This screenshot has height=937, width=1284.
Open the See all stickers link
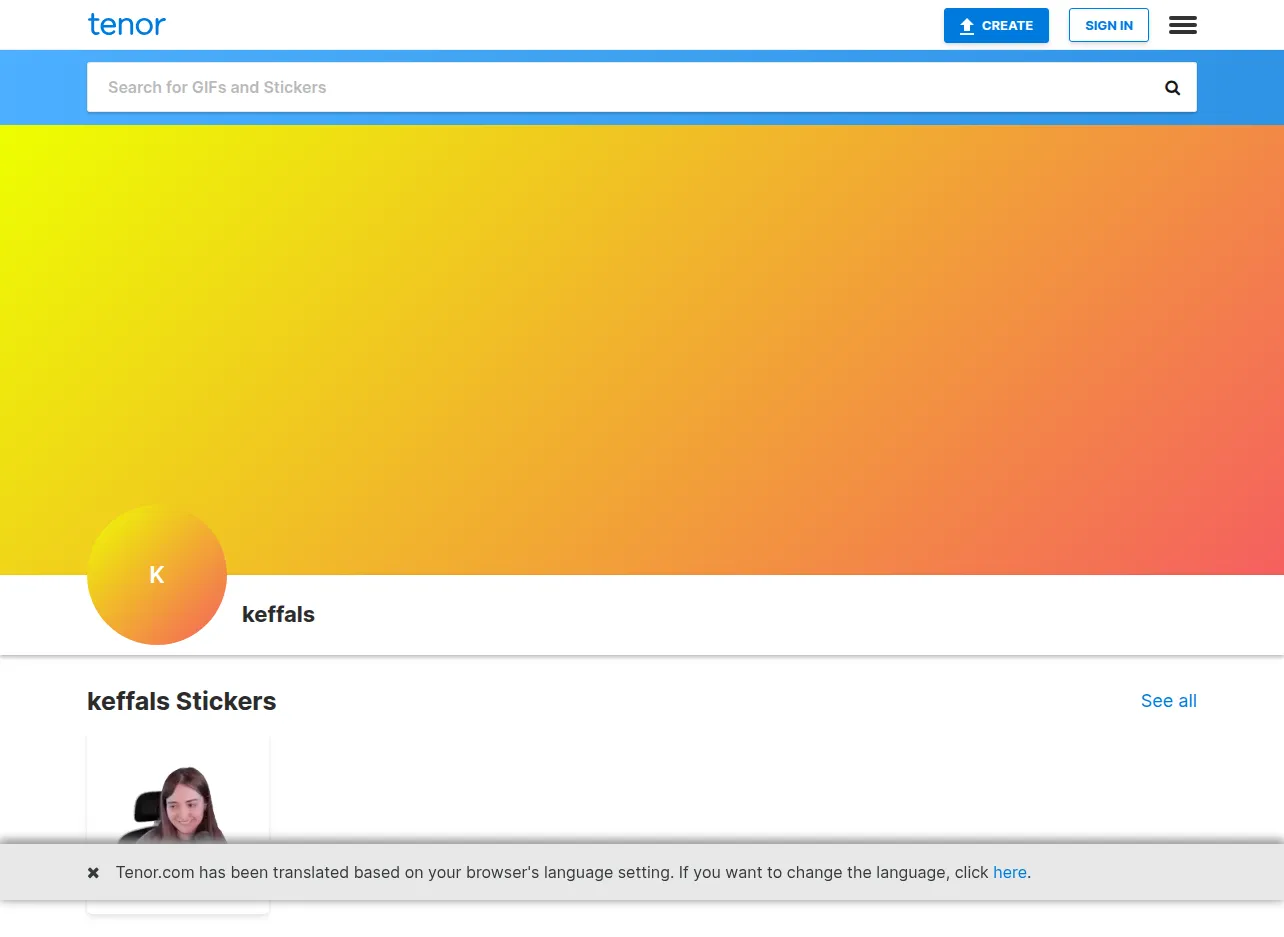pos(1169,701)
